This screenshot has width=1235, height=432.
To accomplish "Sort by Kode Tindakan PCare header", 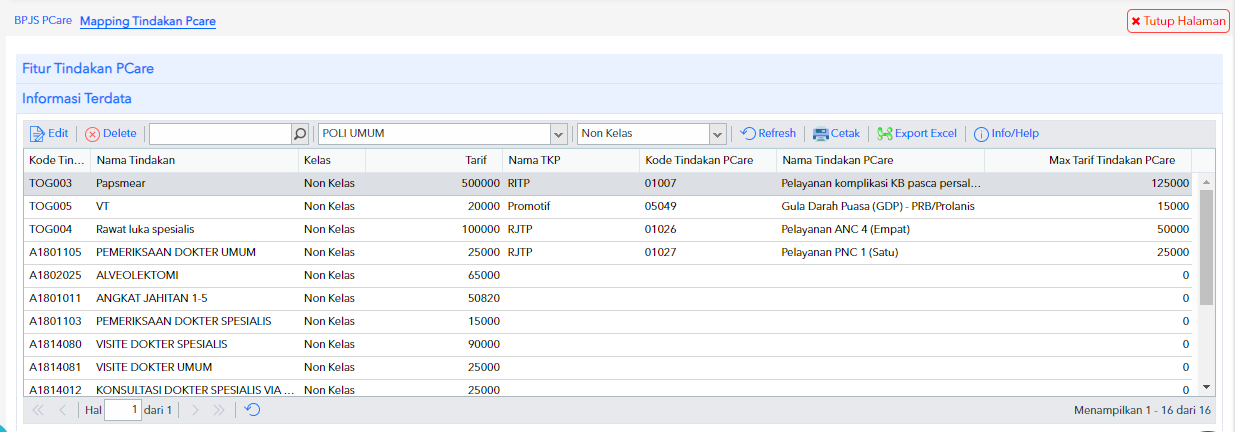I will point(707,160).
